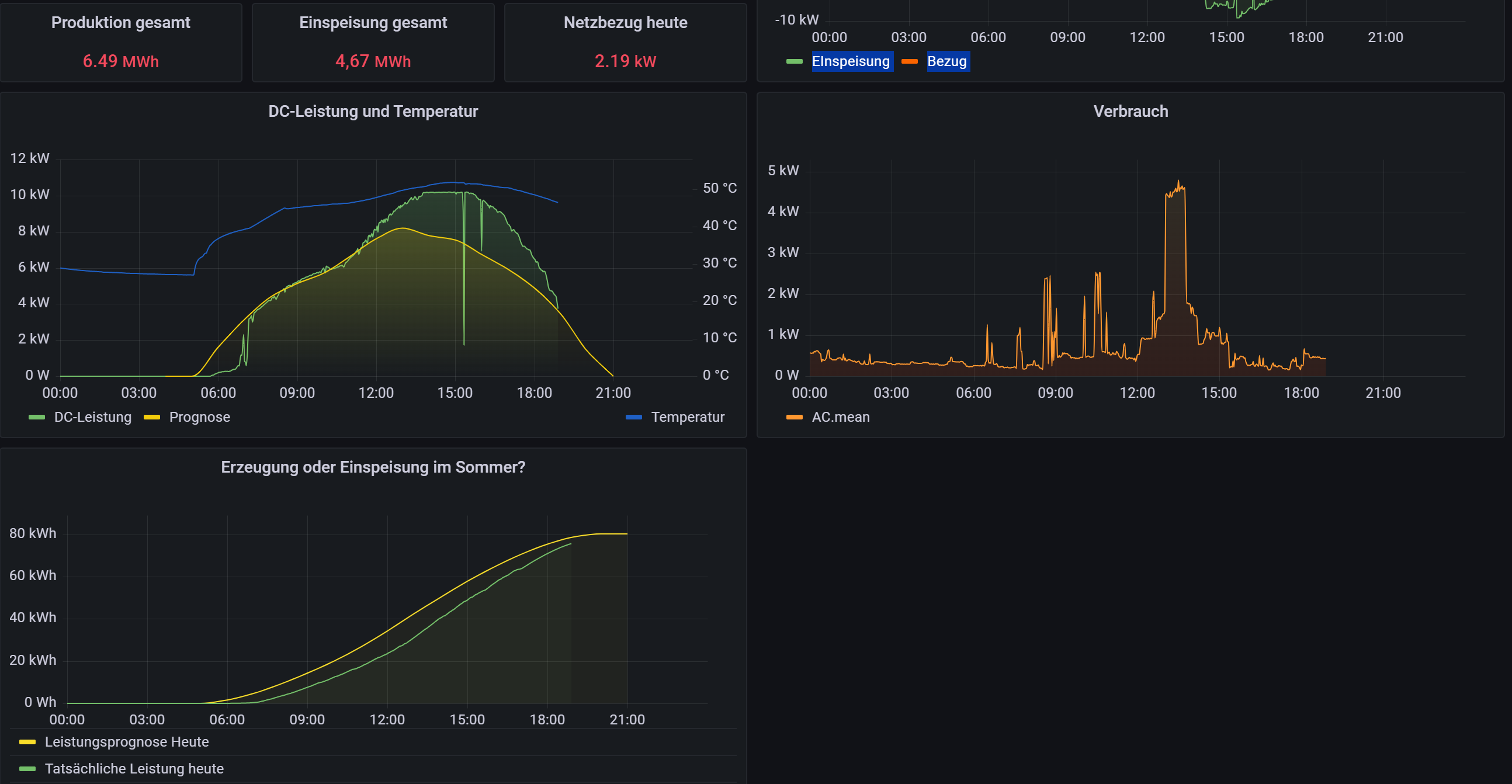Click the blue Temperatur legend color swatch

(x=633, y=417)
